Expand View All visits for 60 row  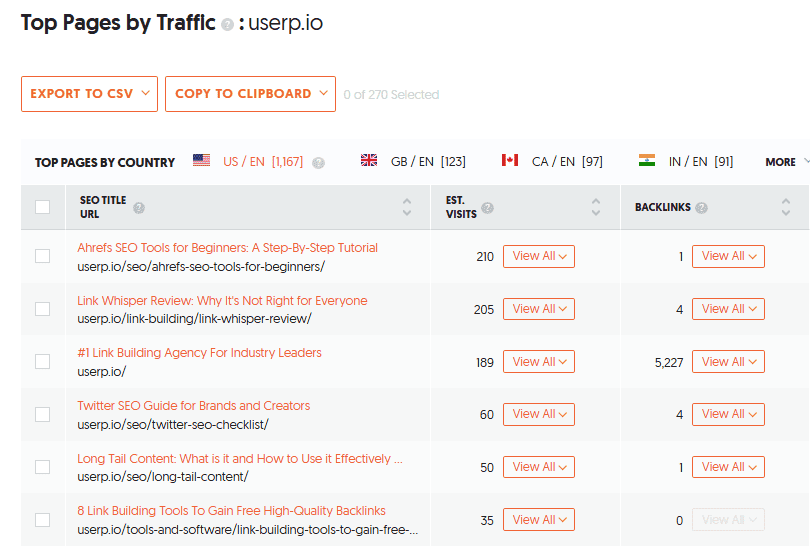539,414
